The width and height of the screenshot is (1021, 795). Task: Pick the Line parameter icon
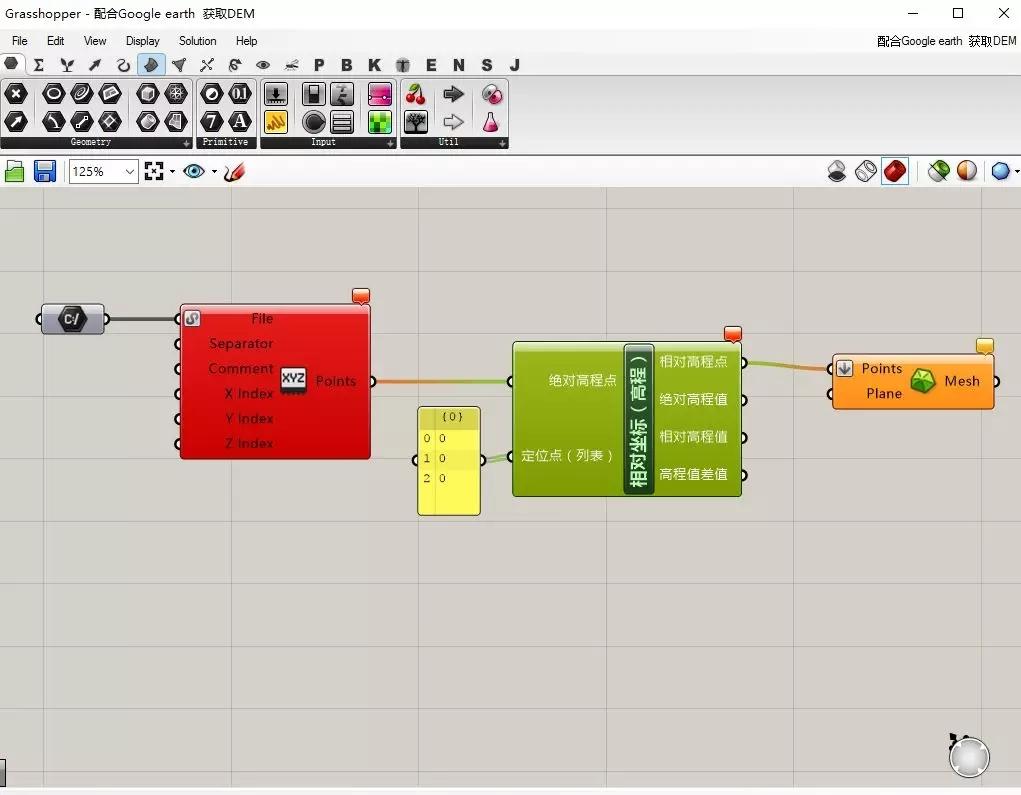[81, 121]
